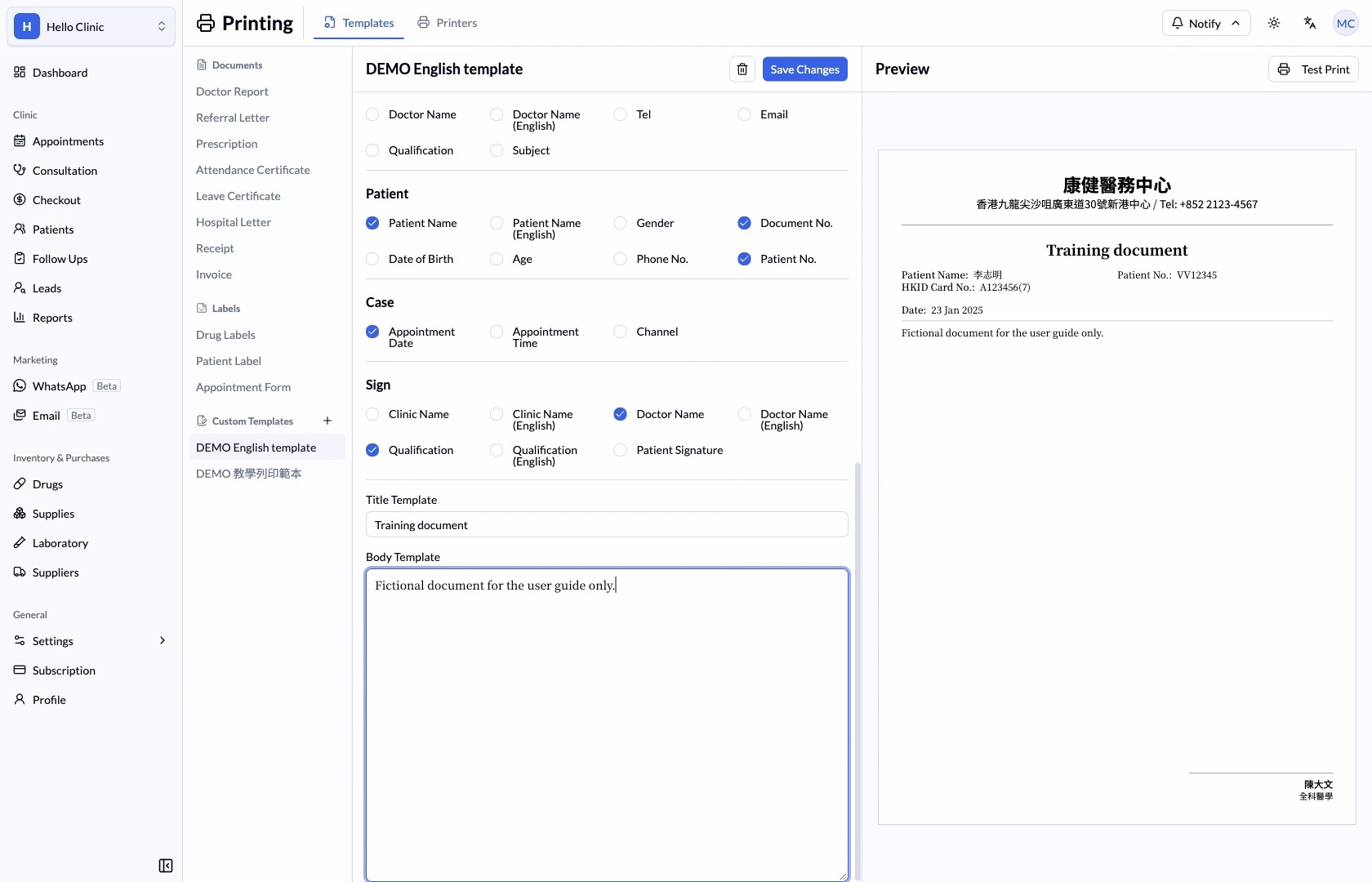Click the trash delete template icon
The width and height of the screenshot is (1372, 882).
click(742, 69)
